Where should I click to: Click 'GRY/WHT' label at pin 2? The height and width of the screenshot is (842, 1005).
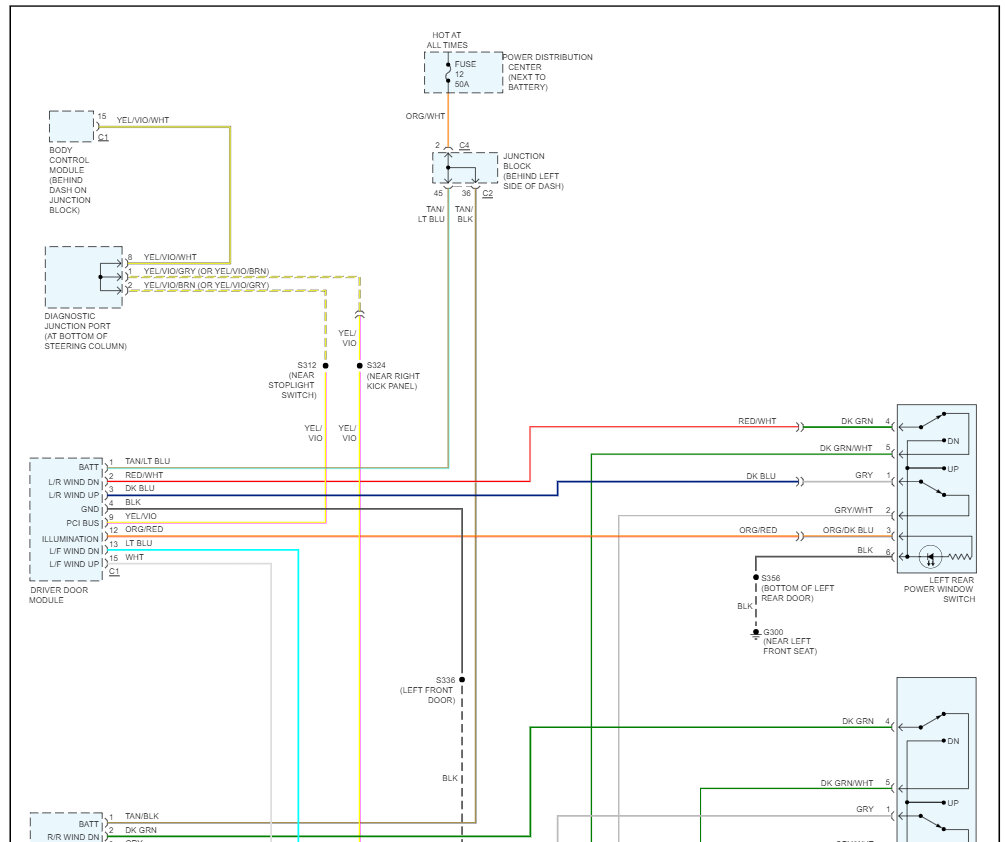pyautogui.click(x=853, y=510)
